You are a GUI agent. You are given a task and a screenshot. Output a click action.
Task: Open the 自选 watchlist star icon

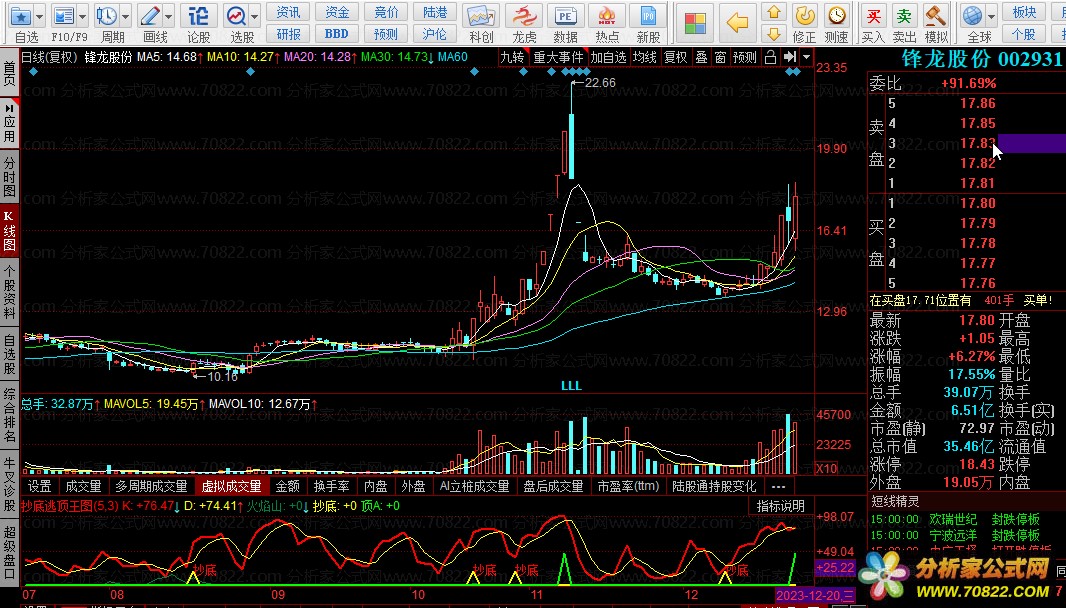pos(21,16)
